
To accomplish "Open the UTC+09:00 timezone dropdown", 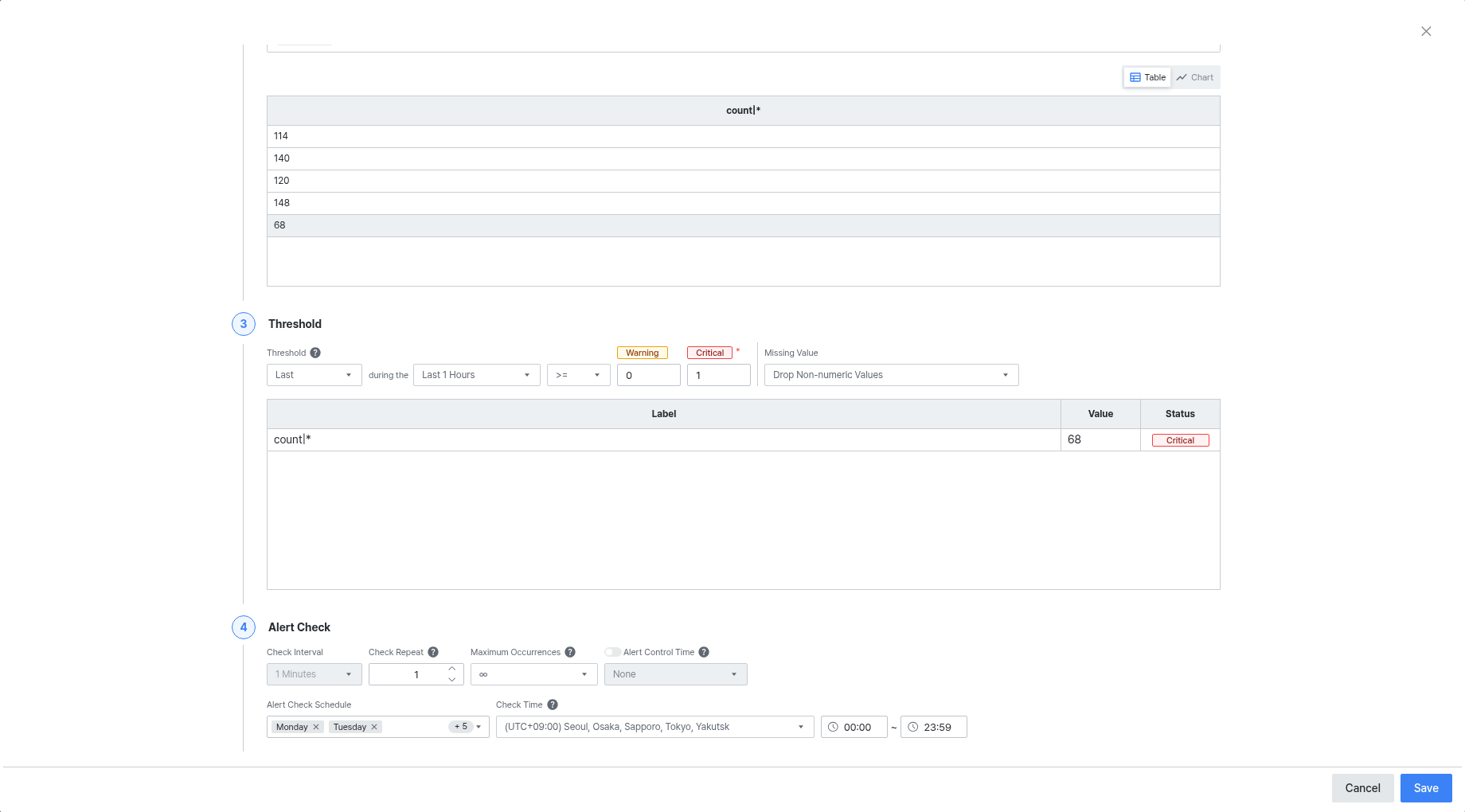I will click(655, 727).
